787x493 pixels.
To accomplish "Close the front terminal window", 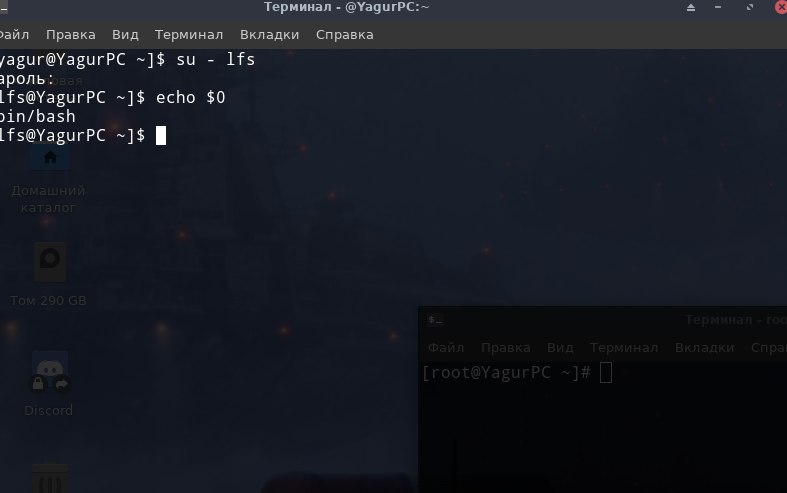I will tap(781, 8).
